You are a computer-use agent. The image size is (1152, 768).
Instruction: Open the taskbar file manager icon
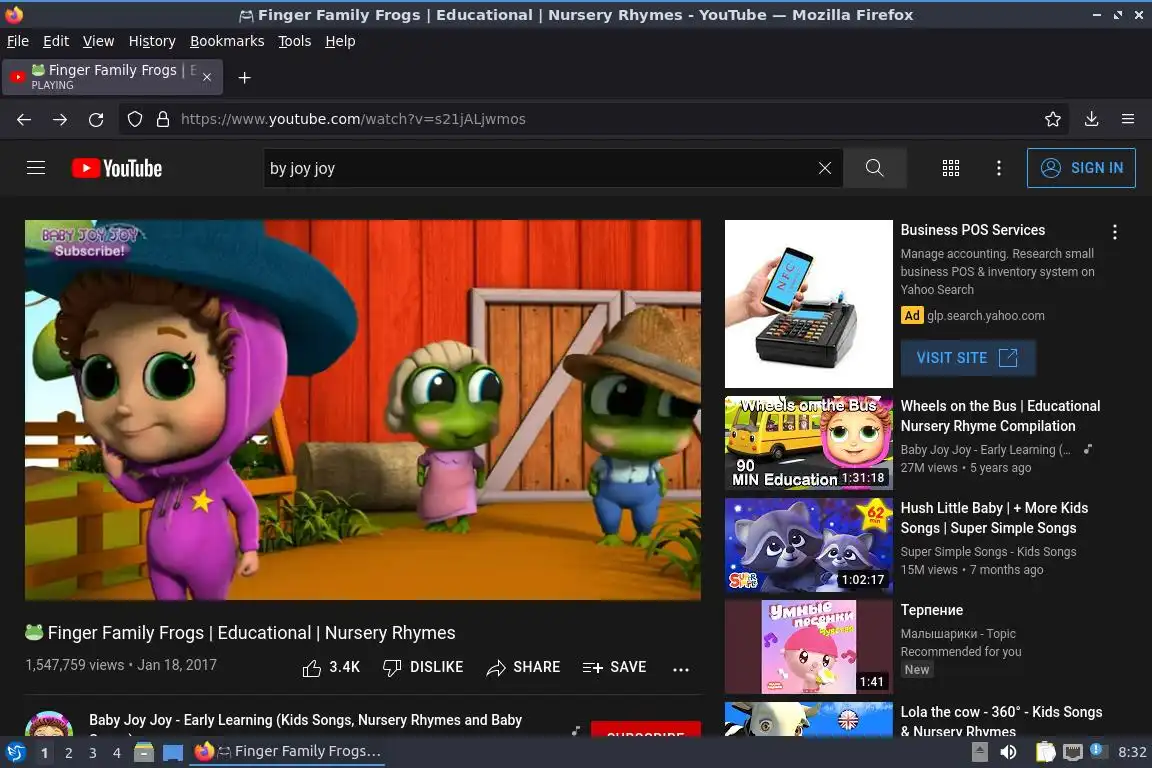tap(144, 752)
